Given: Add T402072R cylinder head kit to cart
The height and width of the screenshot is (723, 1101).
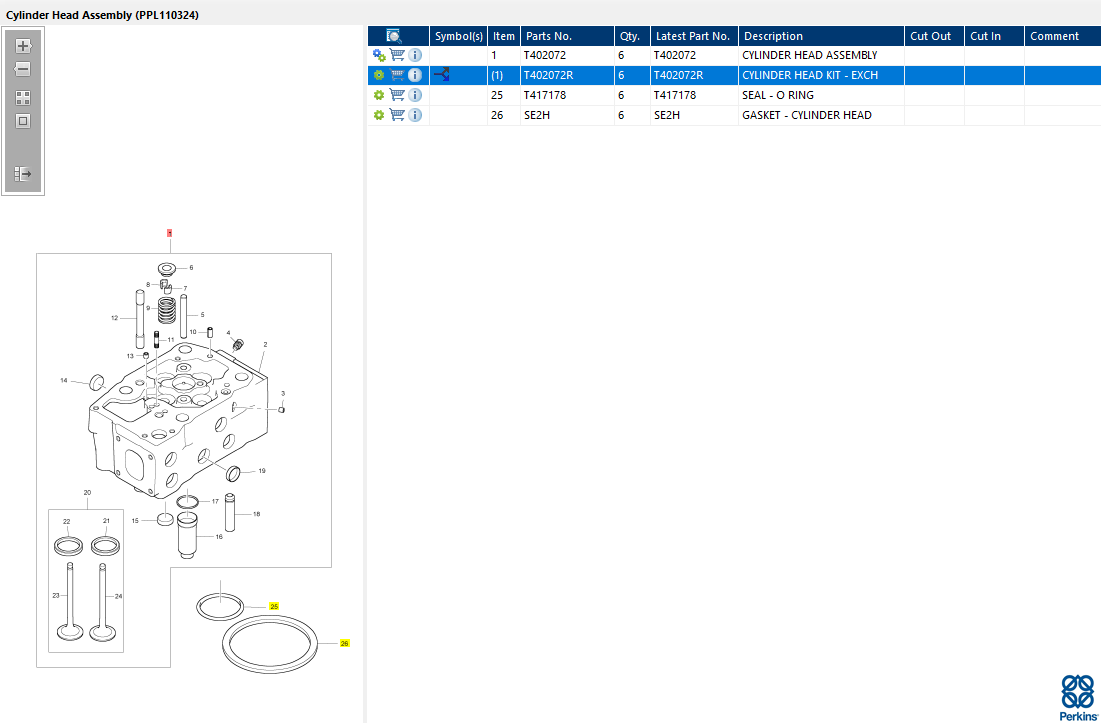Looking at the screenshot, I should 397,75.
